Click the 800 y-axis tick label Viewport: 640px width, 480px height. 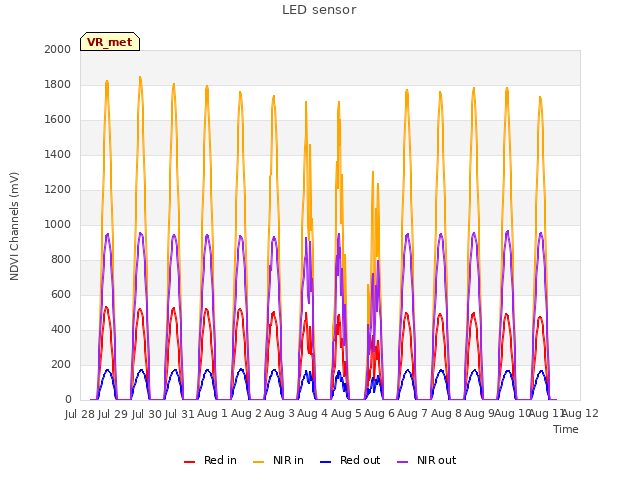click(61, 260)
